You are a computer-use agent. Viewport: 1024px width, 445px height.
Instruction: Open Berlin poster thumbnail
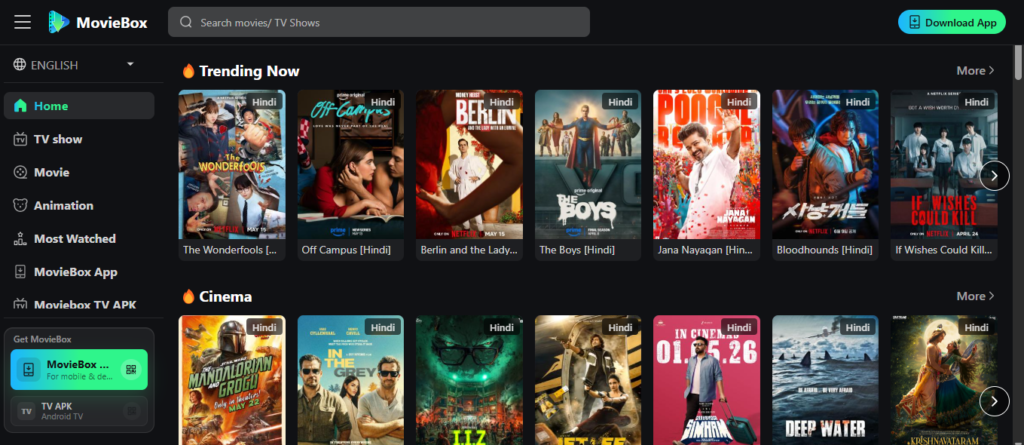point(469,164)
